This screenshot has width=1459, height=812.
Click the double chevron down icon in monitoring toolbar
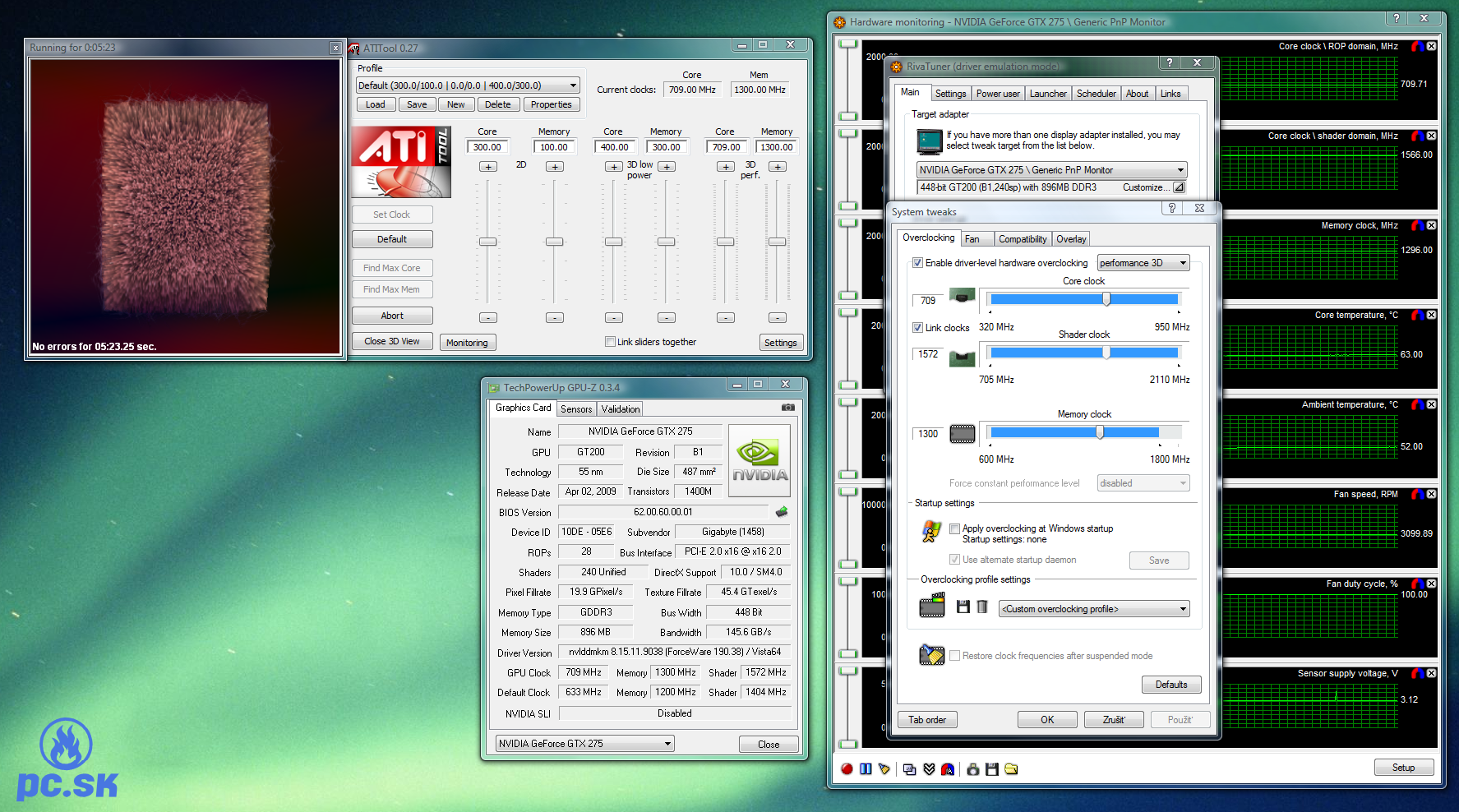929,769
